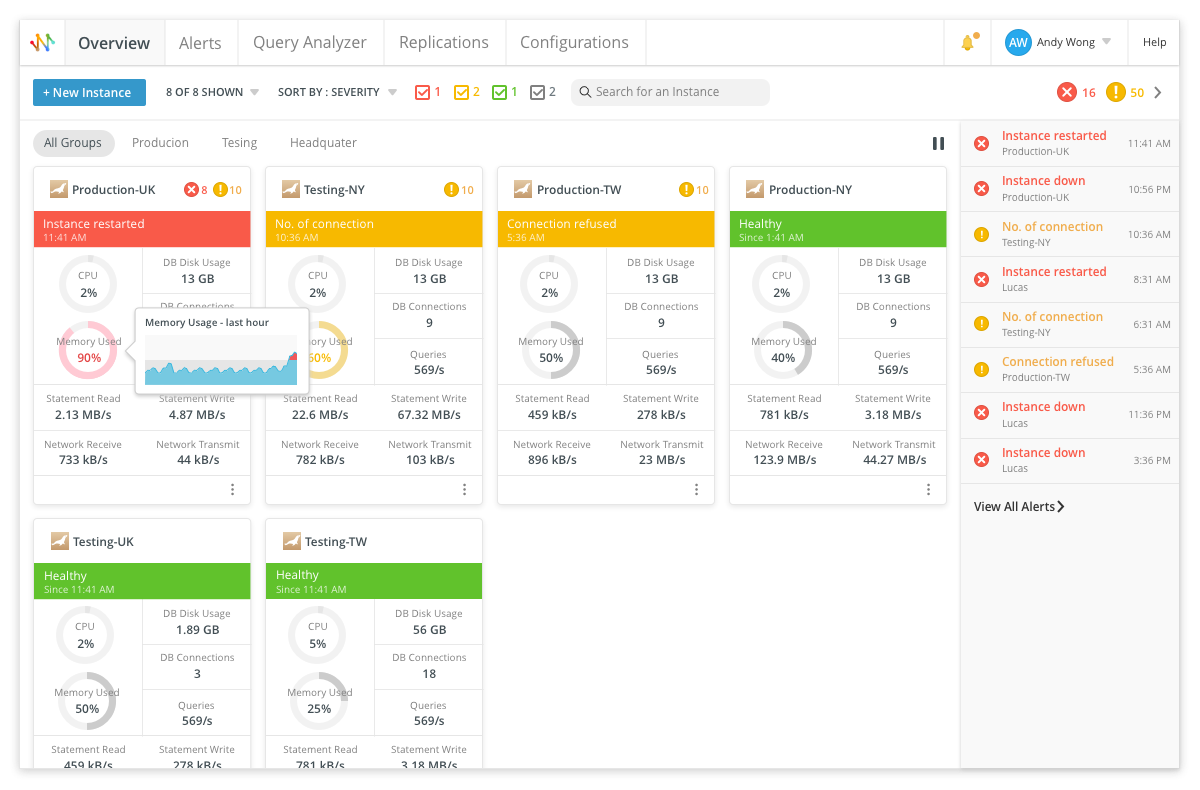Open Instance restarted alert from Lucas
This screenshot has height=790, width=1200.
pyautogui.click(x=1070, y=279)
